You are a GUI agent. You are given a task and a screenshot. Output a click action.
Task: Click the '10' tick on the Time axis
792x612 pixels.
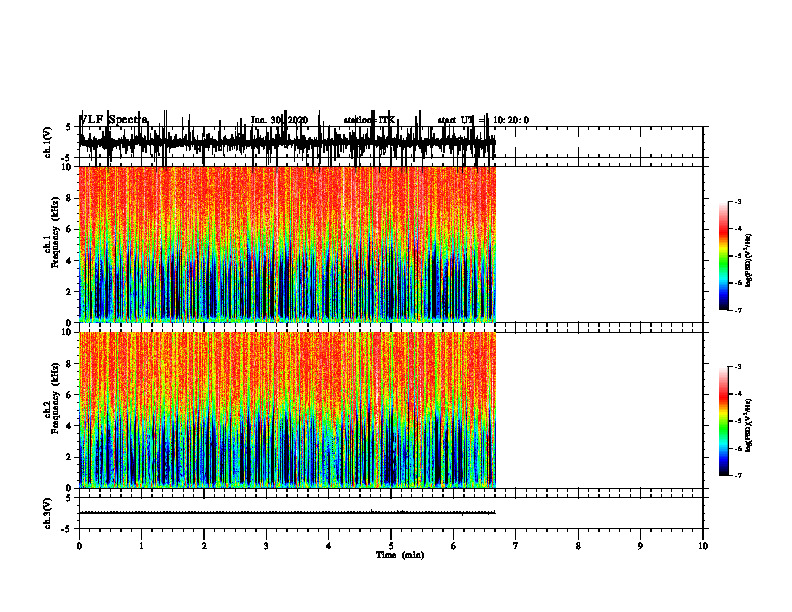click(x=703, y=546)
